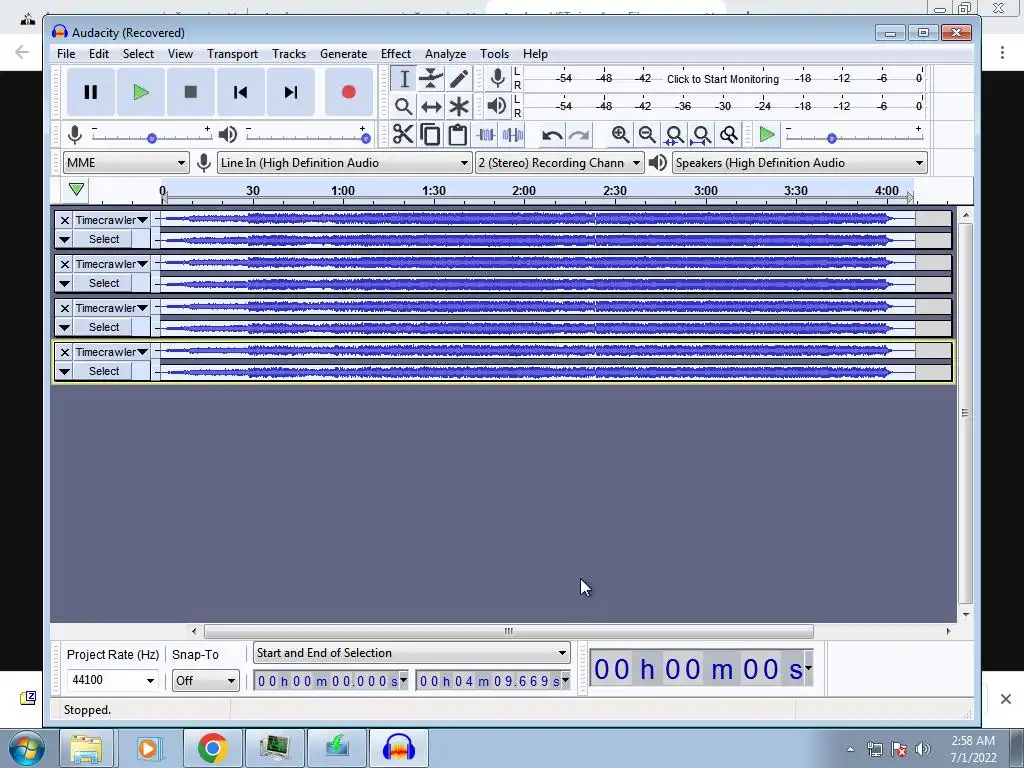The width and height of the screenshot is (1024, 768).
Task: Open the MME audio host dropdown
Action: [x=126, y=163]
